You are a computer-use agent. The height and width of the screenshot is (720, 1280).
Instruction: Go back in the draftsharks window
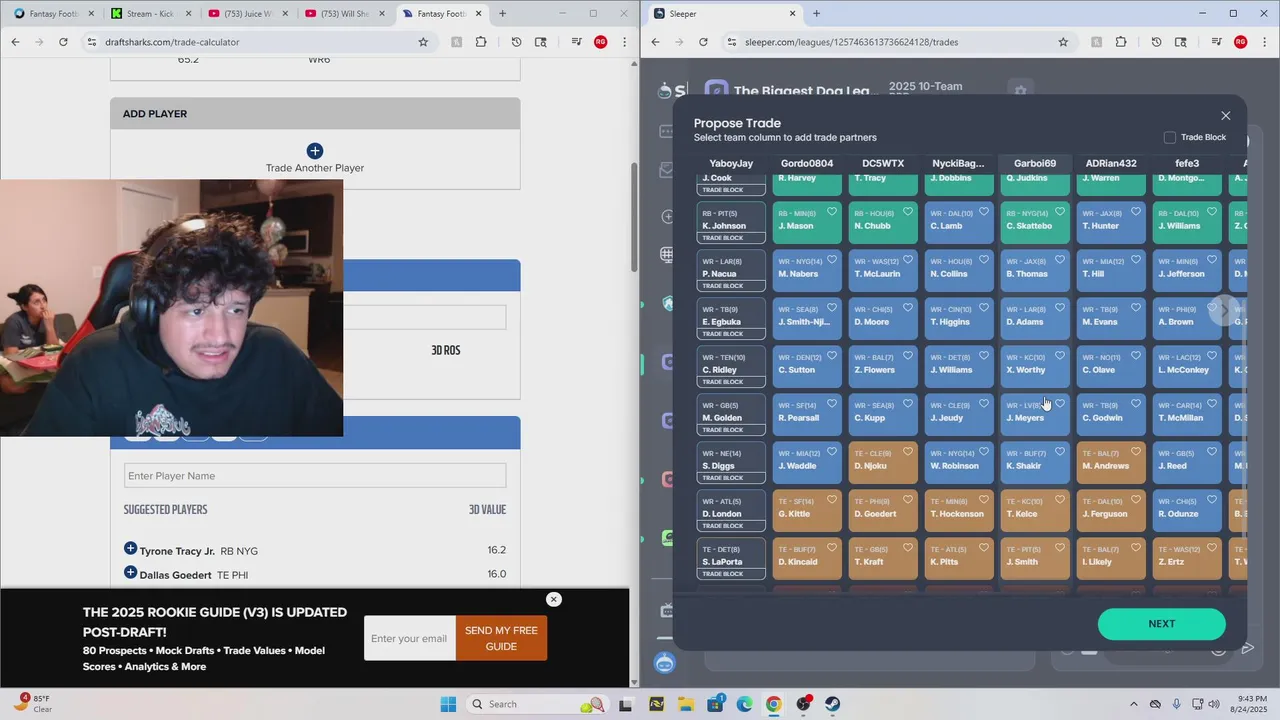[x=15, y=42]
